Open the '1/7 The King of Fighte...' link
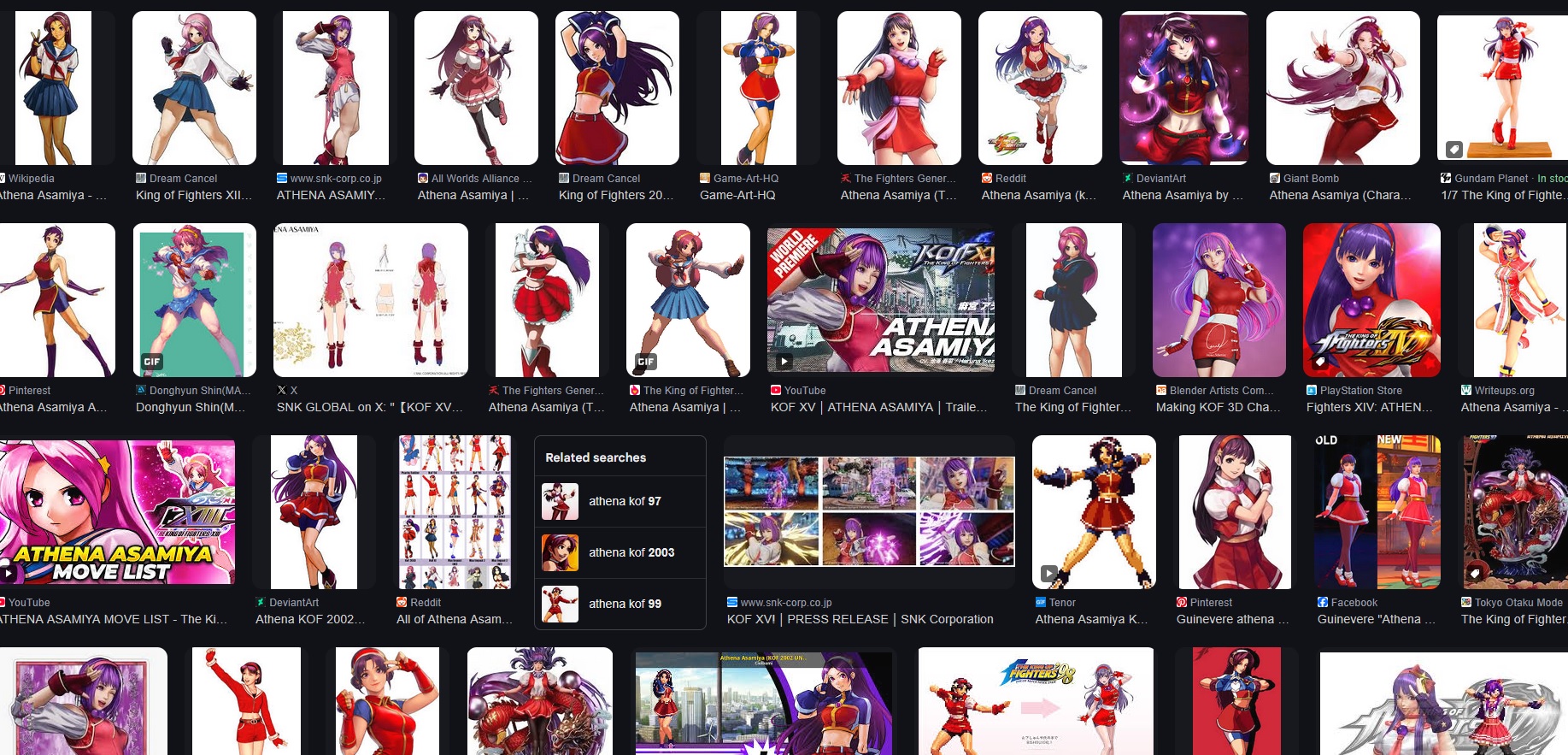The width and height of the screenshot is (1568, 755). coord(1504,195)
